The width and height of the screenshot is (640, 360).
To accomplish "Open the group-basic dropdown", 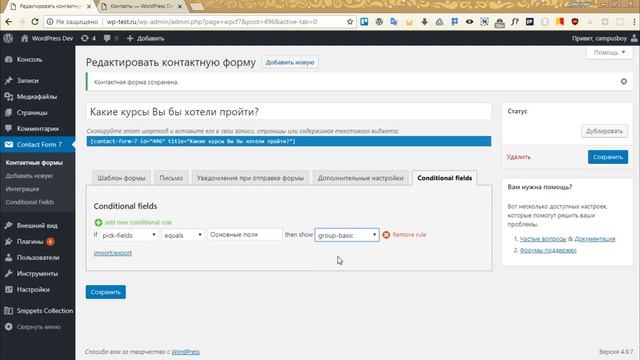I will (x=347, y=235).
